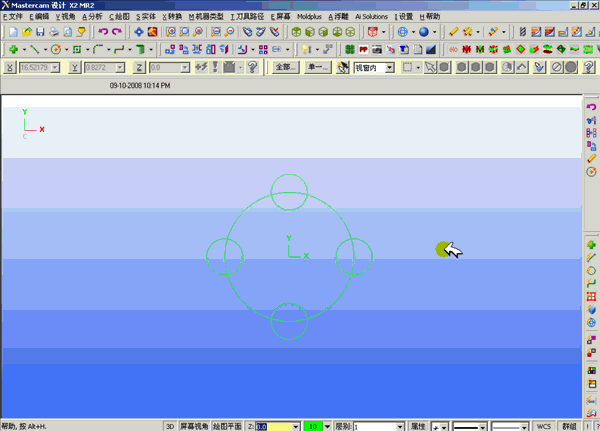
Task: Toggle the 3D construction mode button
Action: (x=170, y=426)
